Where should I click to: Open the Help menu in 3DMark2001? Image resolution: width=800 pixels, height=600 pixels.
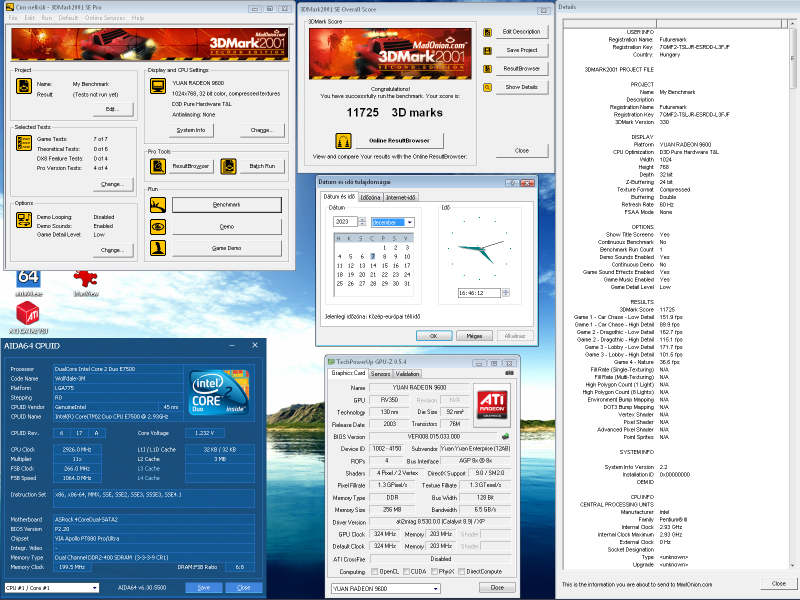click(x=138, y=18)
